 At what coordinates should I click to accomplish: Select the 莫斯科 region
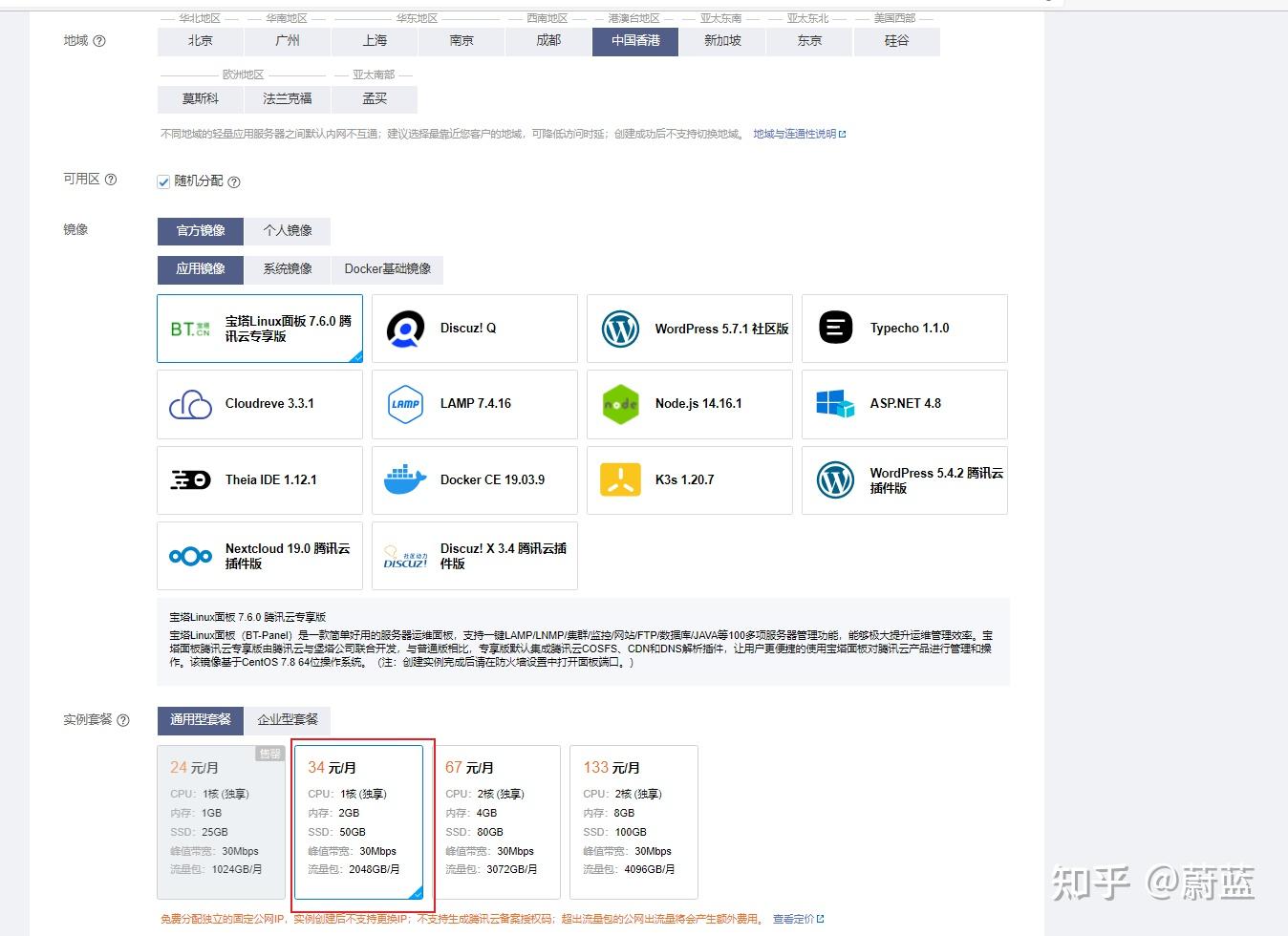[x=201, y=98]
